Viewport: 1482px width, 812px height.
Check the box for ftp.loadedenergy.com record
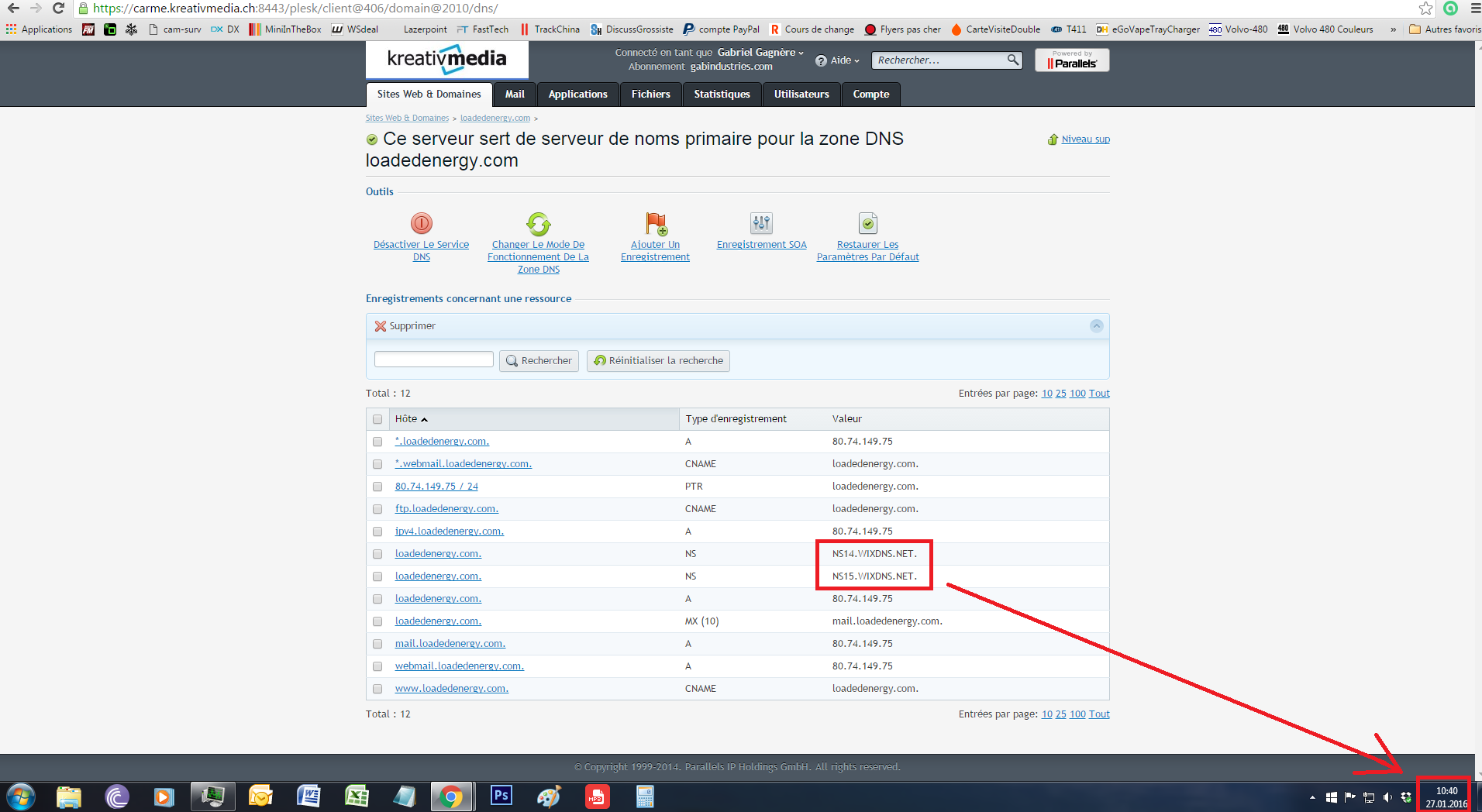pyautogui.click(x=377, y=509)
